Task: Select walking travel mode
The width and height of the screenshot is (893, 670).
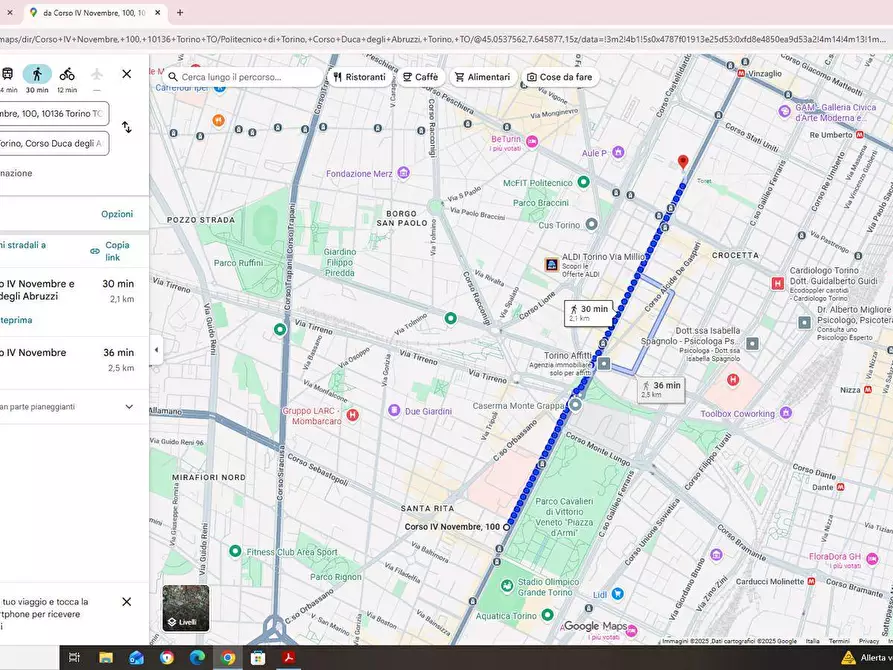Action: coord(37,74)
